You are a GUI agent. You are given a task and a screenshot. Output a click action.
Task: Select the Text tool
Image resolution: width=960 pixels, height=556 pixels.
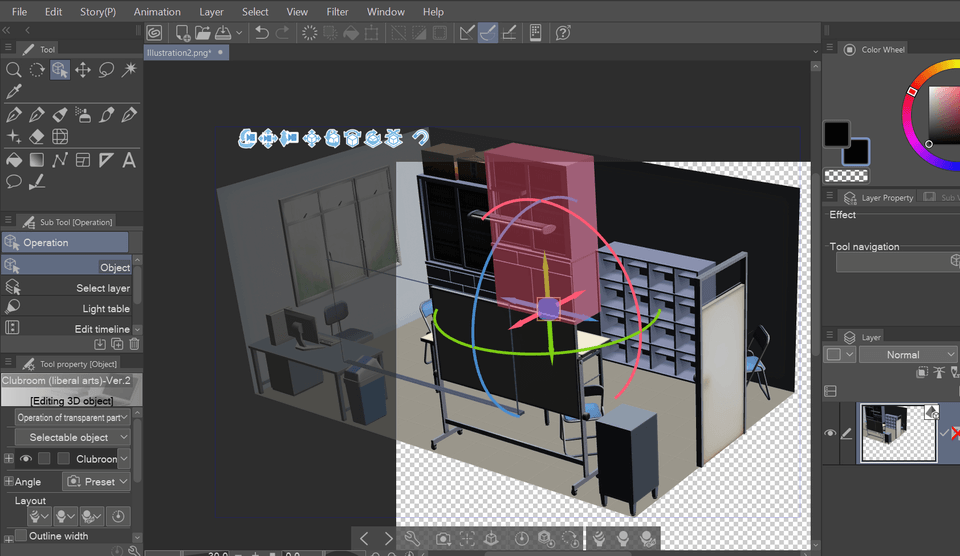click(x=129, y=160)
